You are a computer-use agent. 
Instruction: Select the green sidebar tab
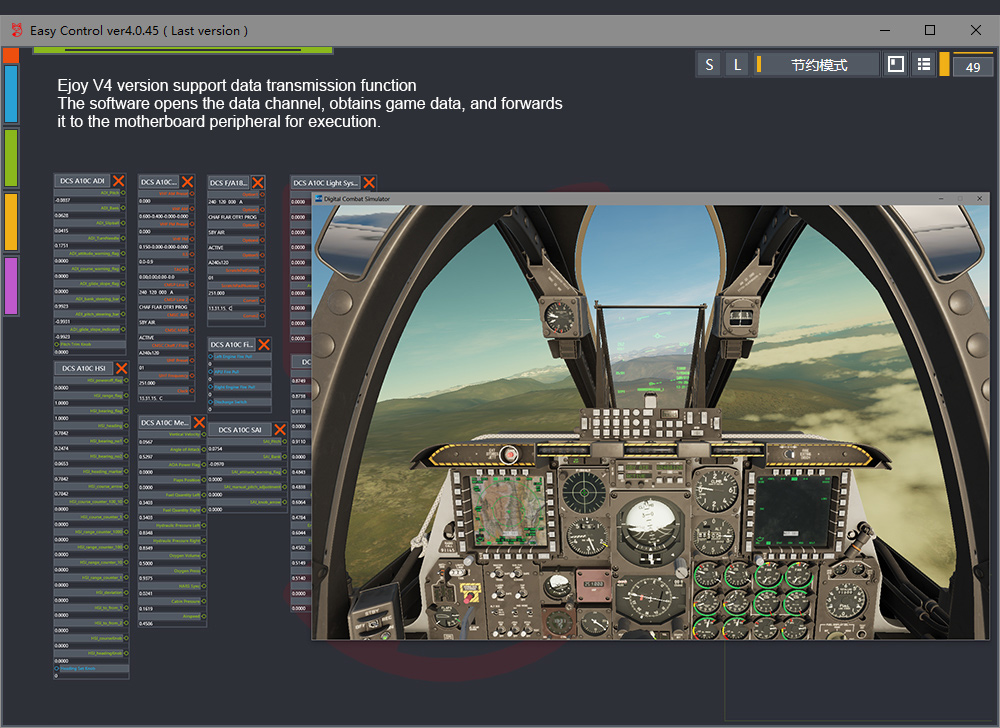[x=11, y=157]
